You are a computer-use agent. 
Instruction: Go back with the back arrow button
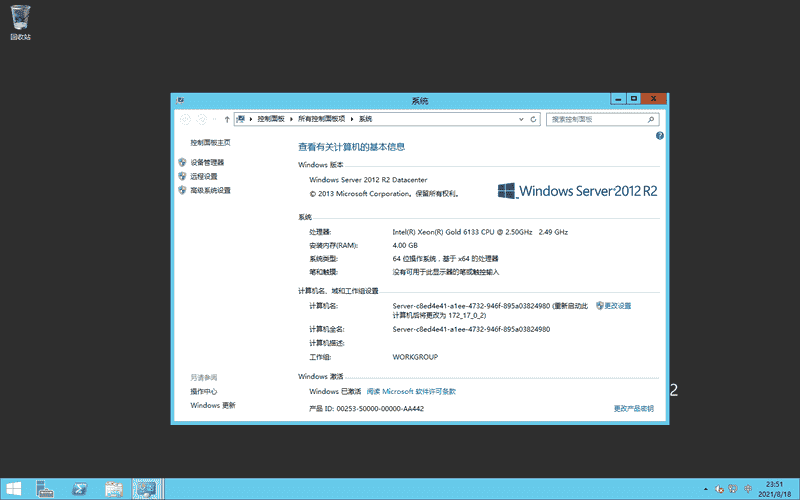point(185,119)
